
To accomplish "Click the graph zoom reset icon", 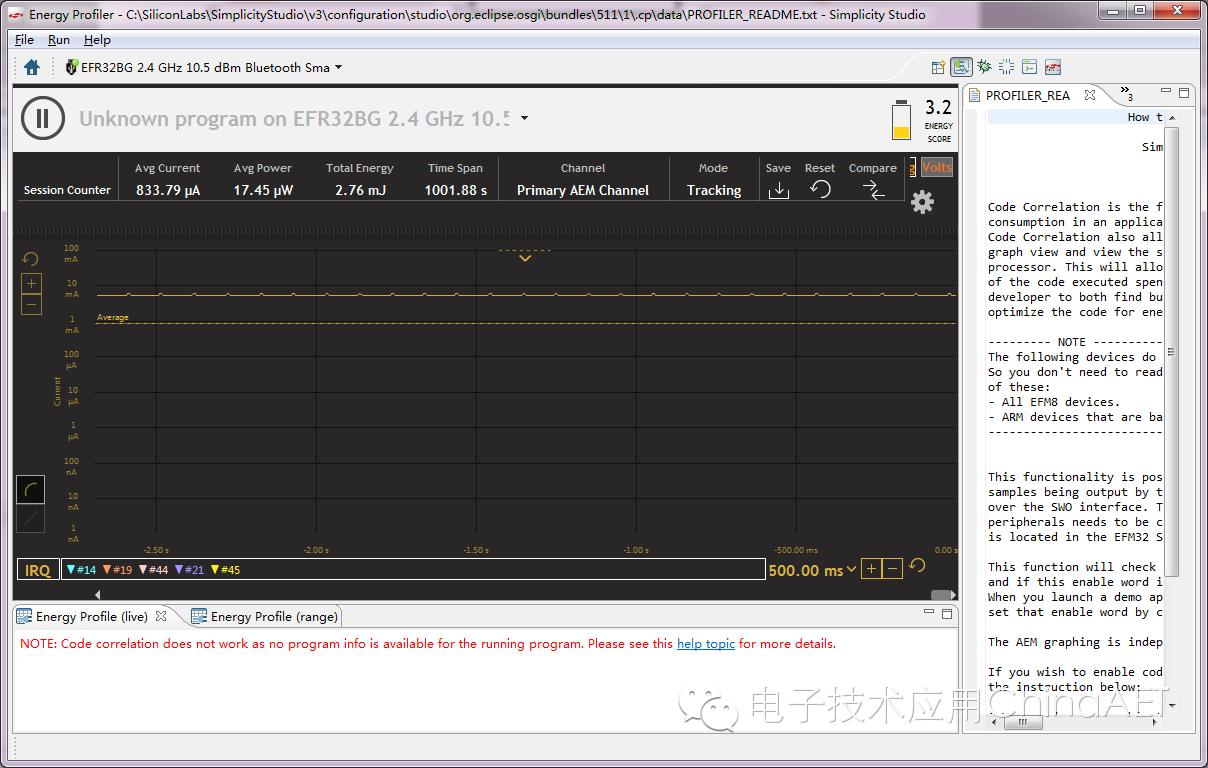I will coord(30,258).
